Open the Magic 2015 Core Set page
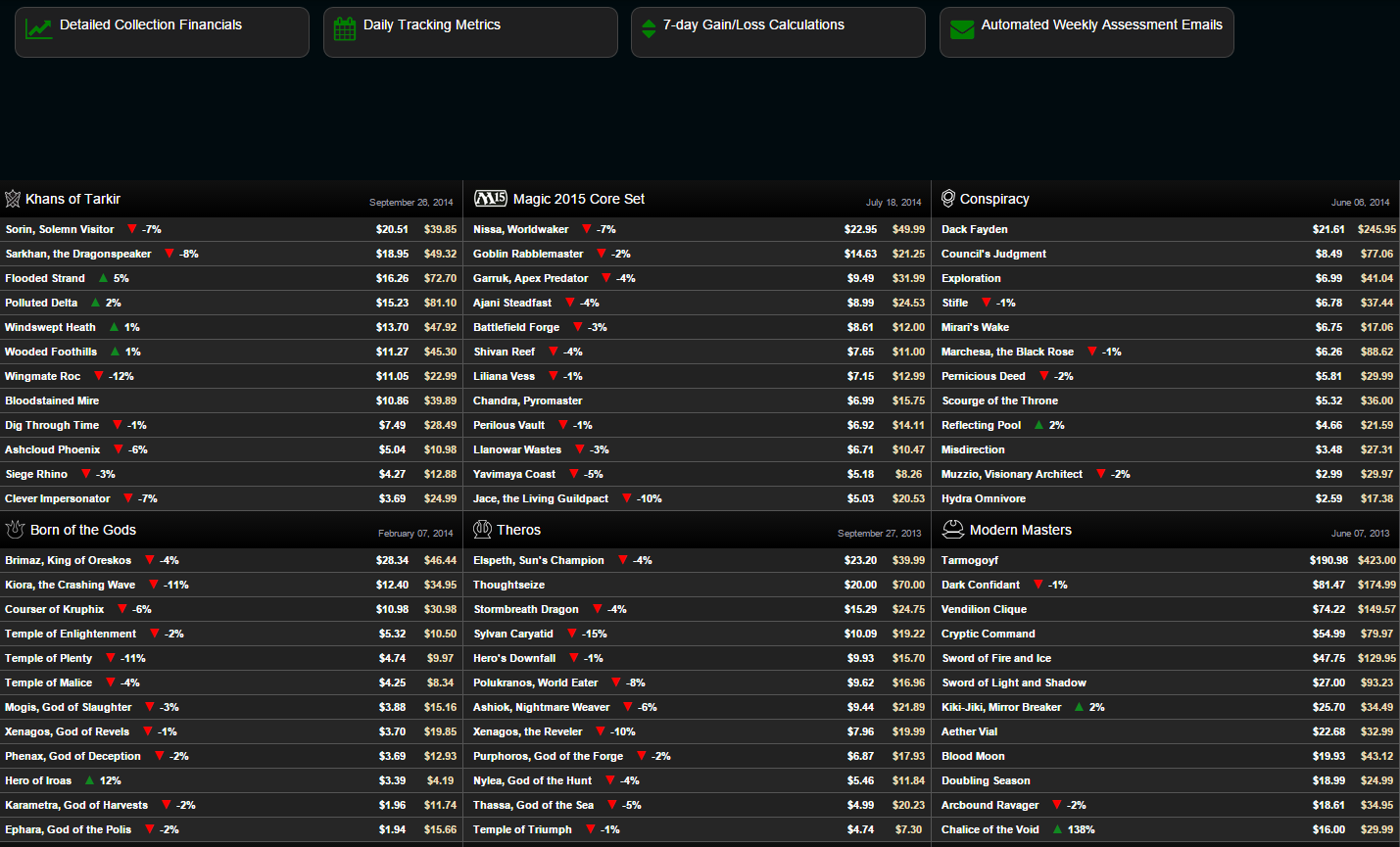1400x847 pixels. point(579,199)
